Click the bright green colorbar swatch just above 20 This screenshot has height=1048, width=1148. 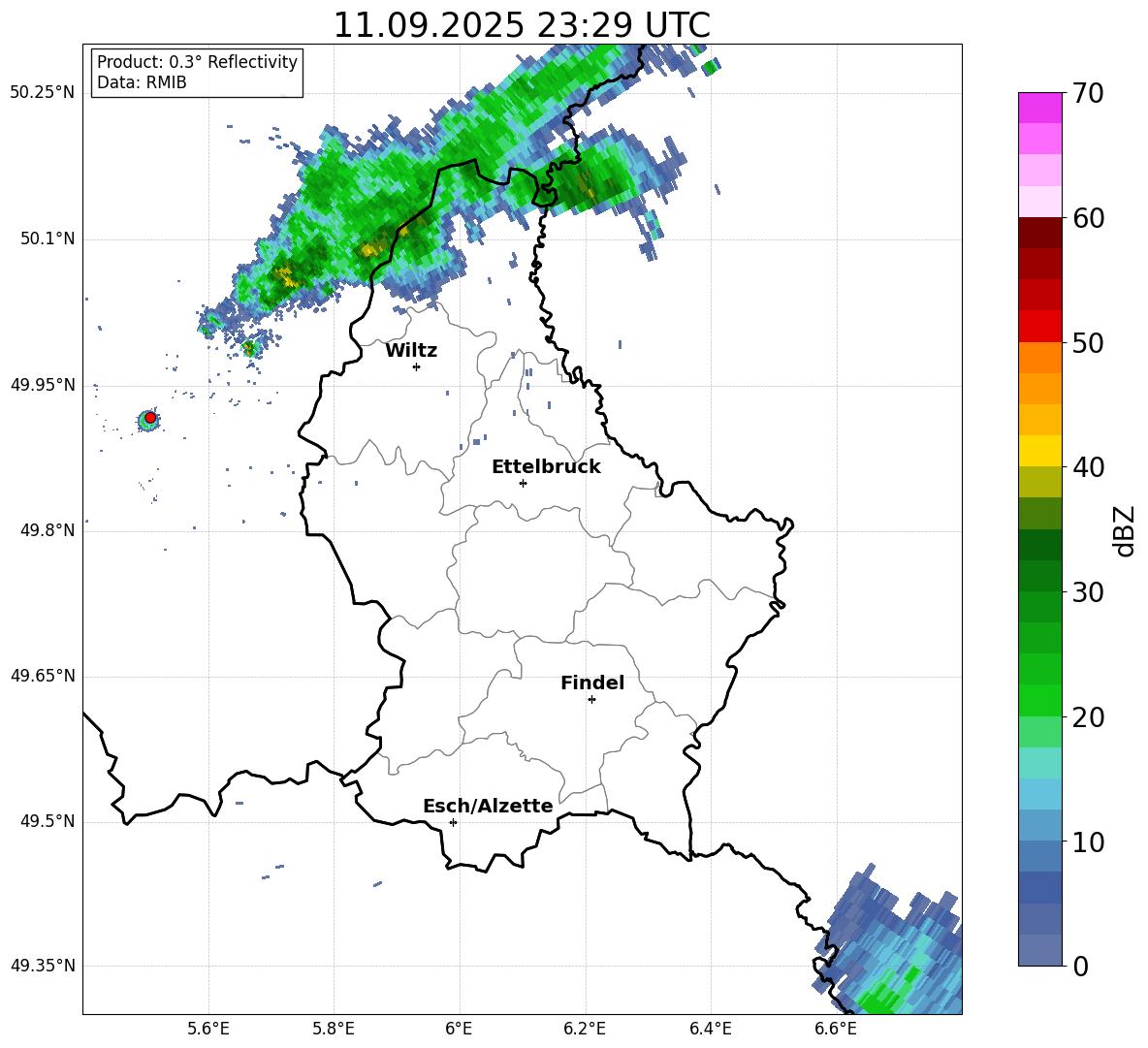(x=1039, y=700)
